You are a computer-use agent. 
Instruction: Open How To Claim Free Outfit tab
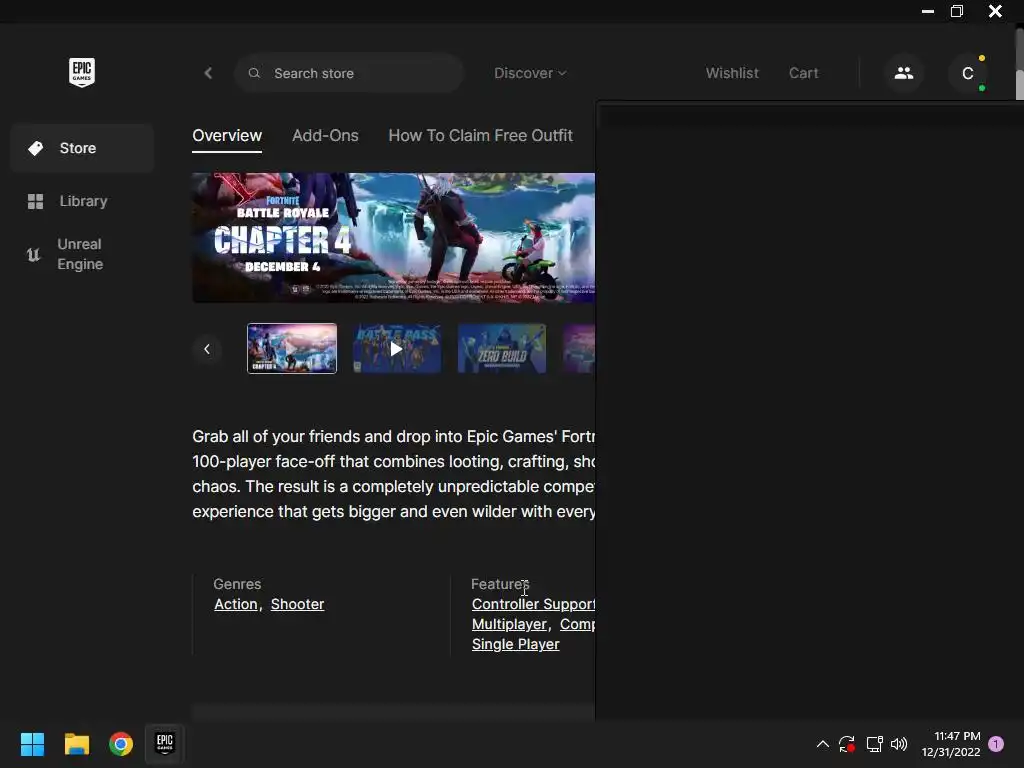[480, 136]
